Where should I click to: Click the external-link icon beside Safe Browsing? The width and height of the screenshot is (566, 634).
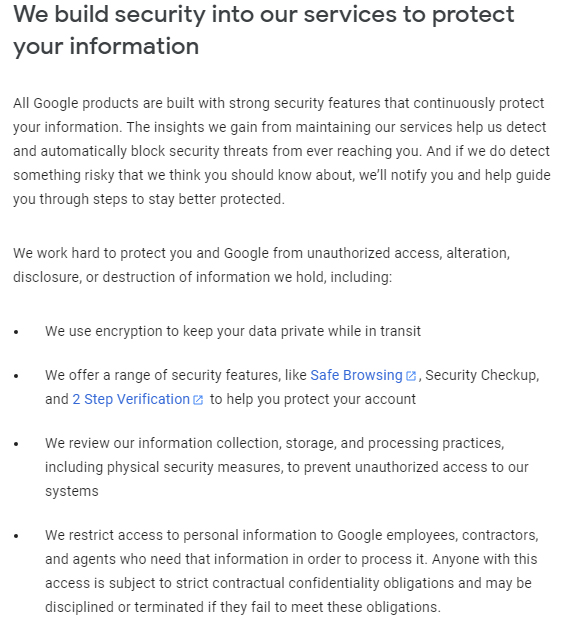pos(411,376)
